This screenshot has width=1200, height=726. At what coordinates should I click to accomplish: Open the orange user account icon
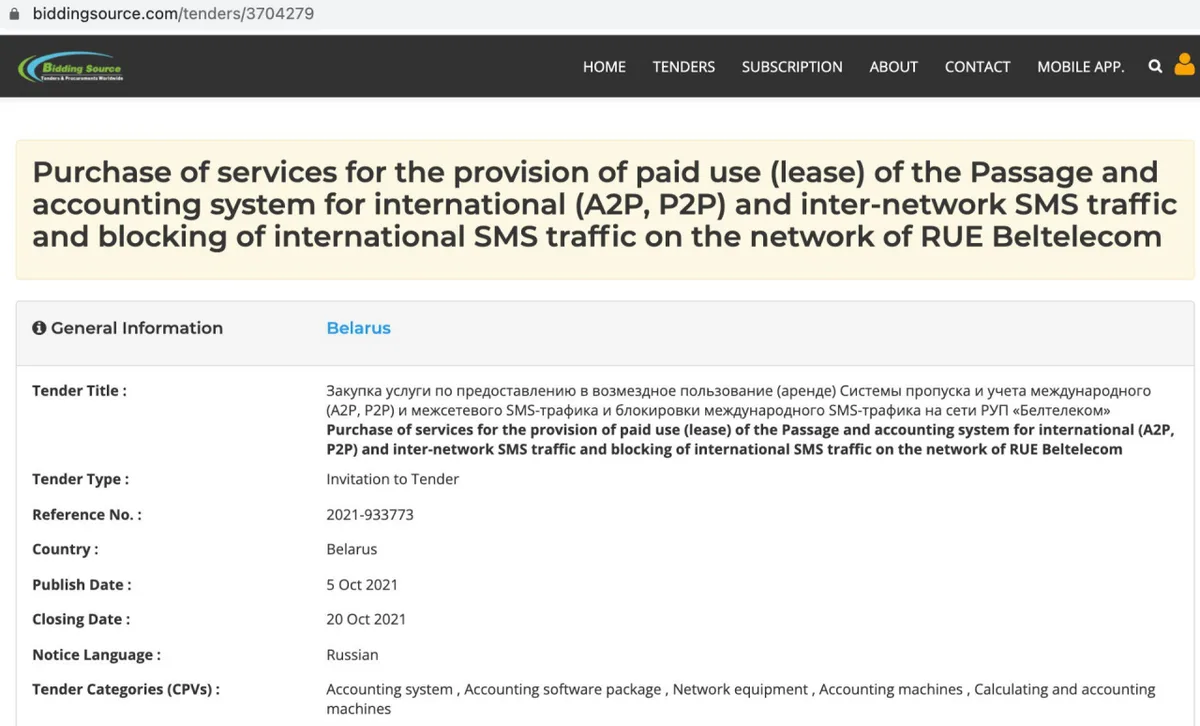[x=1184, y=66]
